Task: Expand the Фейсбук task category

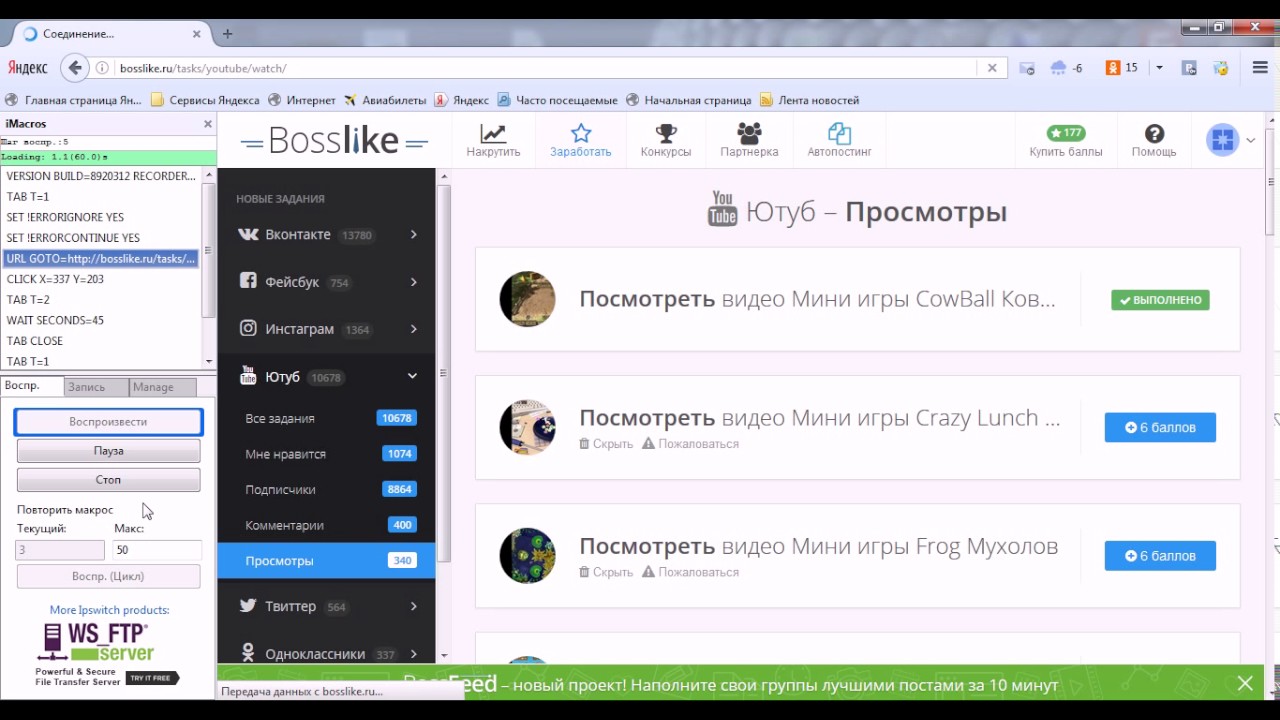Action: pos(414,282)
